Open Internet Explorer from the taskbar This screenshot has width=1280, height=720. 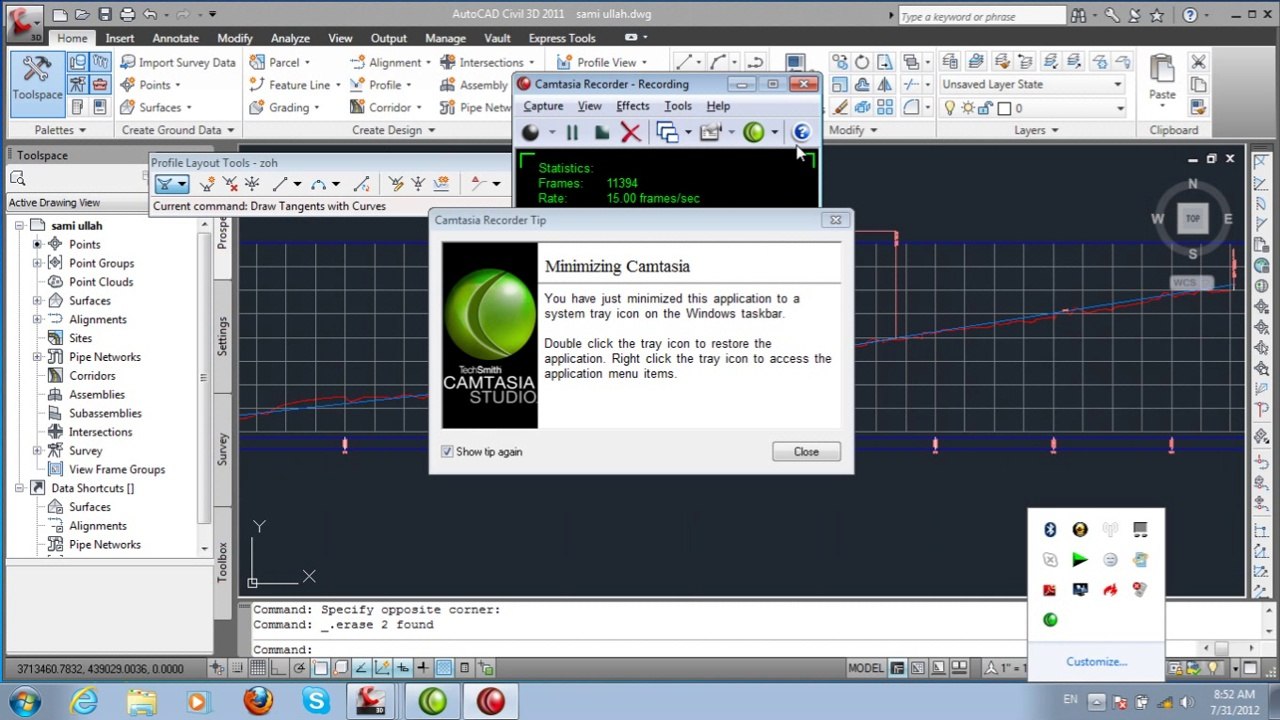pyautogui.click(x=84, y=701)
